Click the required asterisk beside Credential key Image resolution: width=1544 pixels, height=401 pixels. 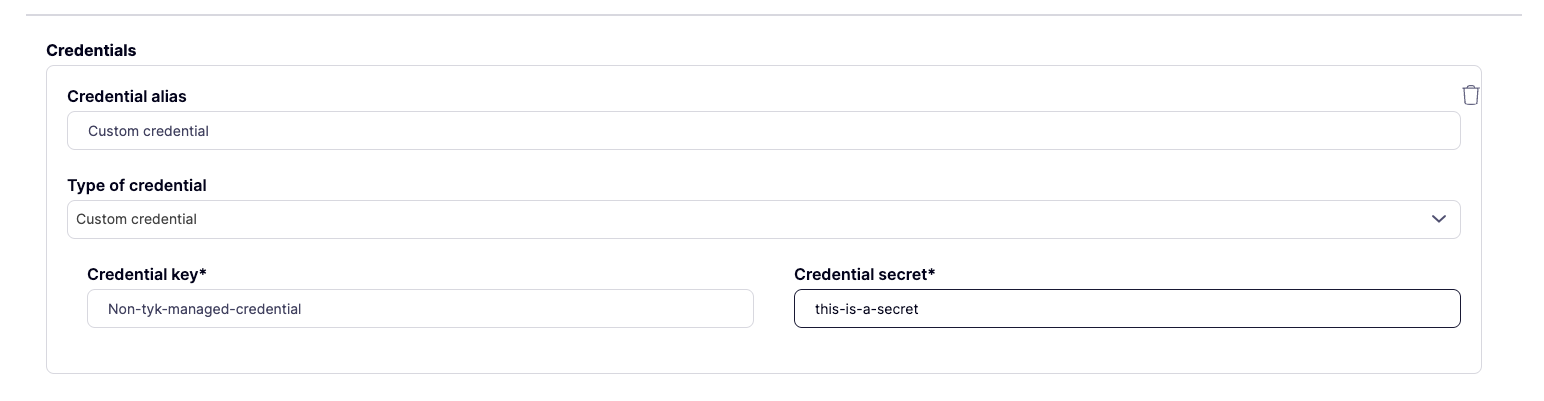203,273
